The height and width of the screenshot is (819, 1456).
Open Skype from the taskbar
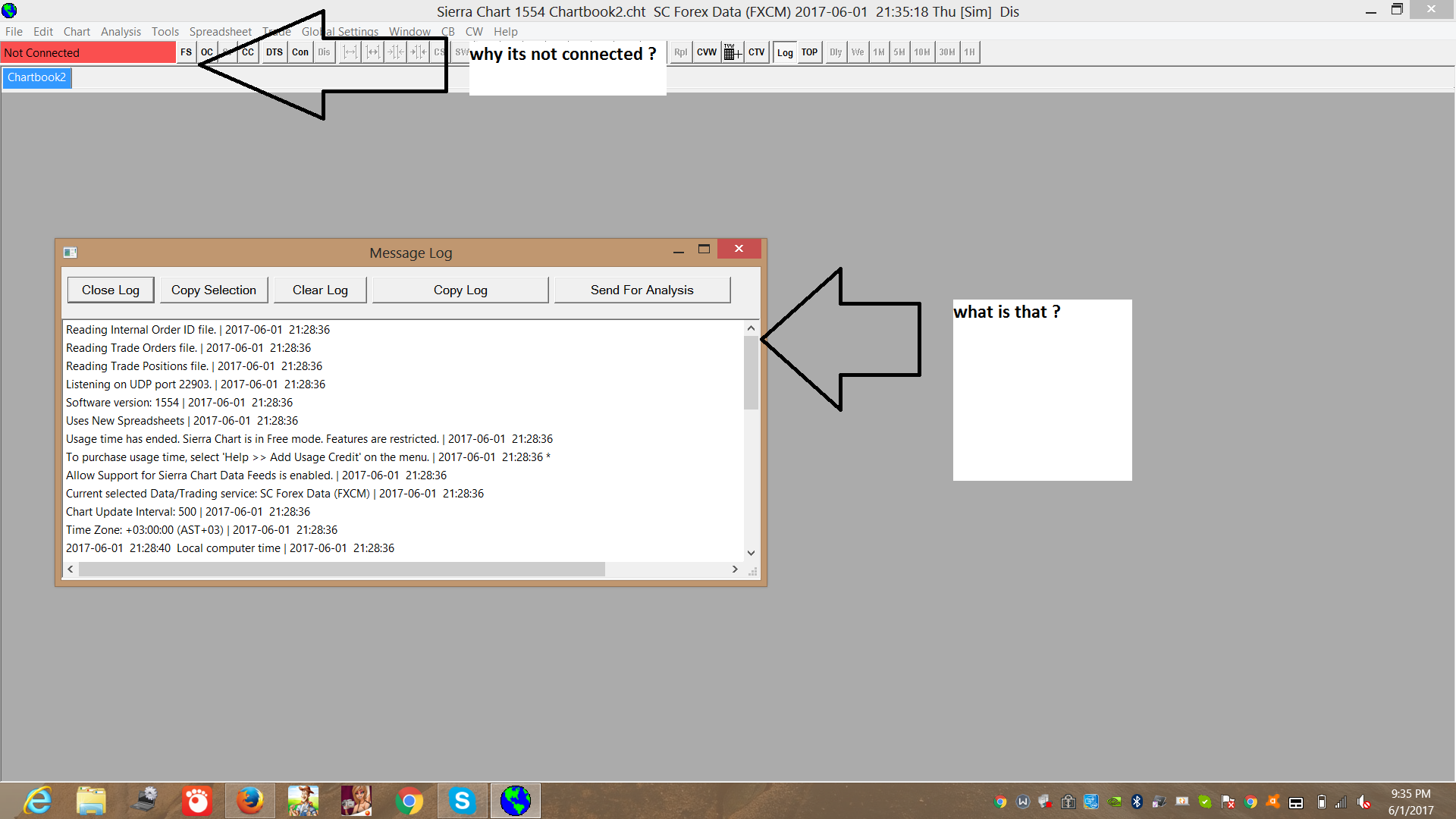coord(461,801)
